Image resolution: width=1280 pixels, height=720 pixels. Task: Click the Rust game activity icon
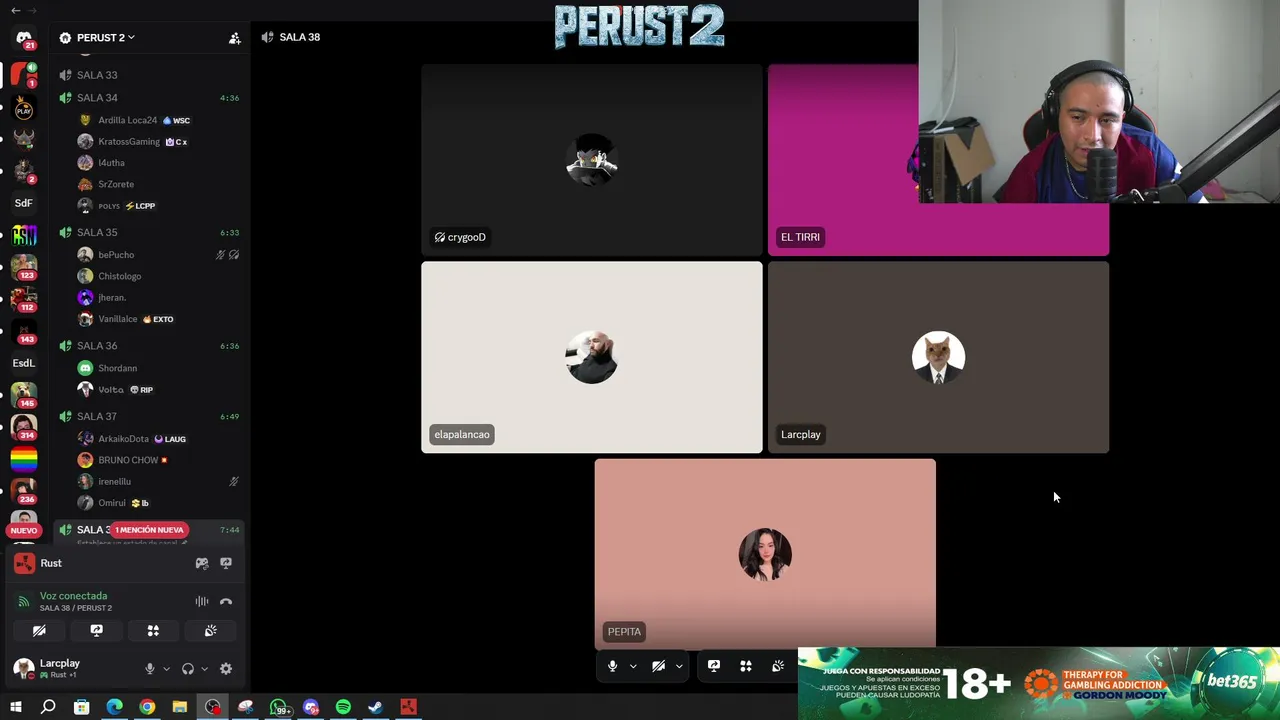[24, 563]
